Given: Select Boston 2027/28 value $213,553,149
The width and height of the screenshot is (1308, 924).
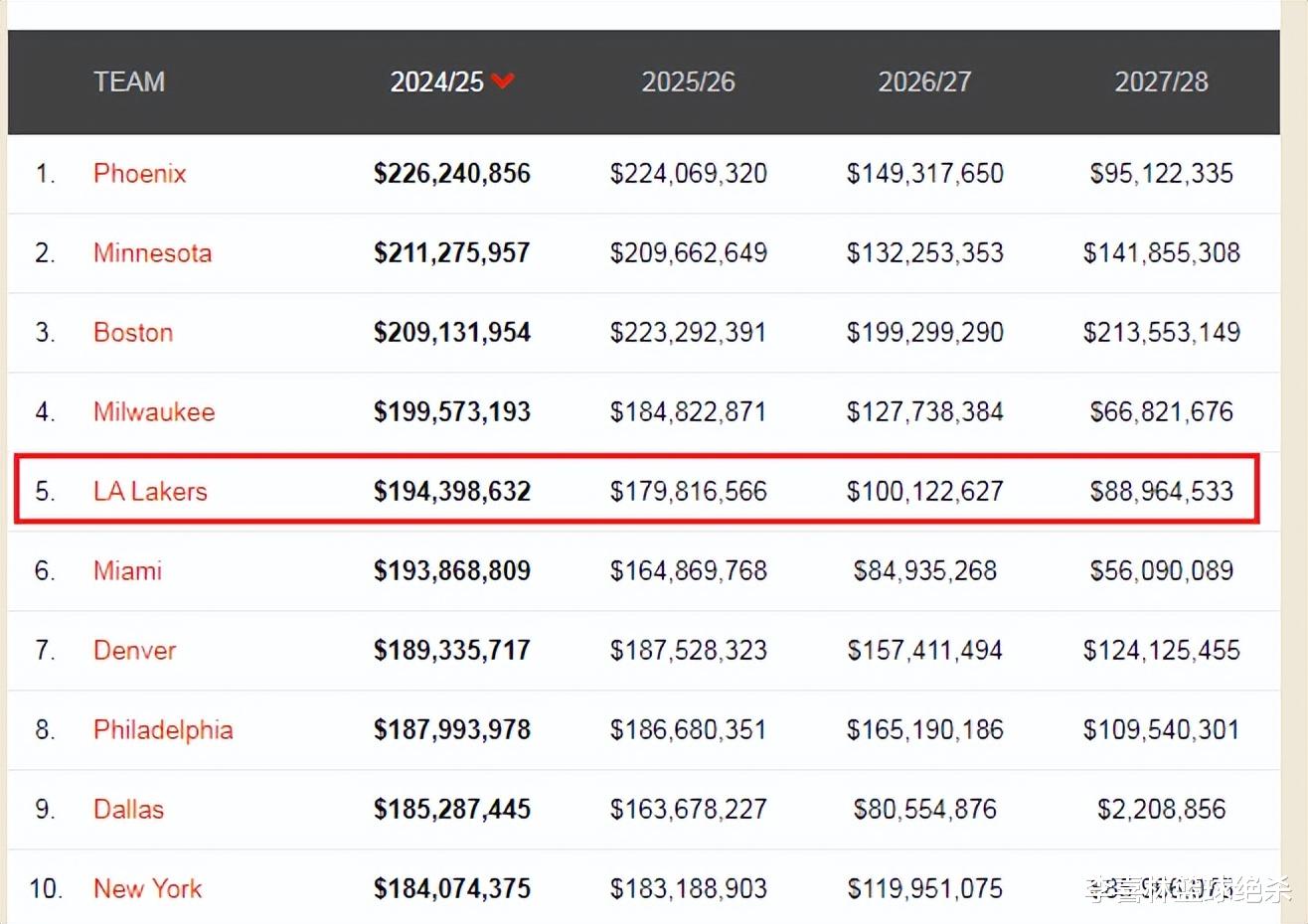Looking at the screenshot, I should [x=1162, y=332].
